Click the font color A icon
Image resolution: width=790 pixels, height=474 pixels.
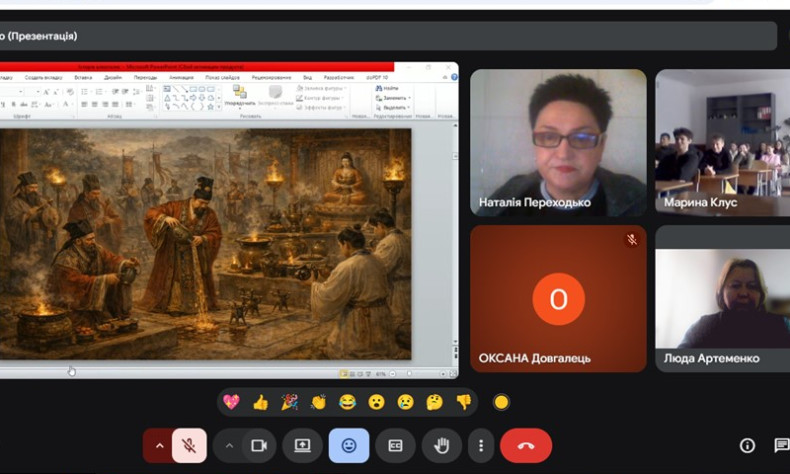[x=65, y=104]
